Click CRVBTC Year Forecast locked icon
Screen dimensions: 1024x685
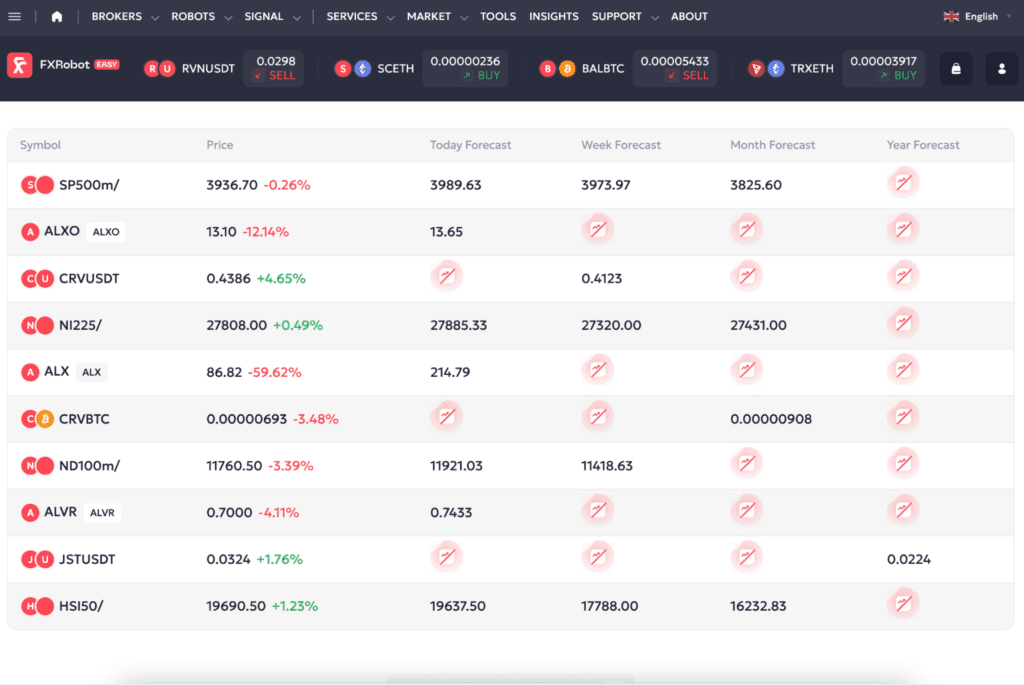[x=903, y=417]
